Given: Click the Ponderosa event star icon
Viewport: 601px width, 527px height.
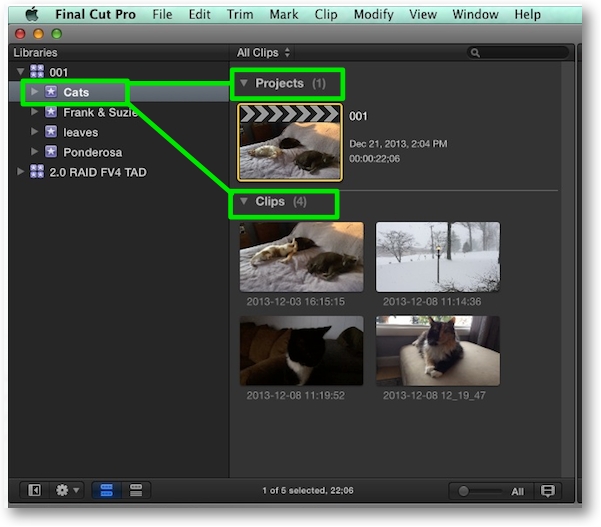Looking at the screenshot, I should pyautogui.click(x=51, y=152).
